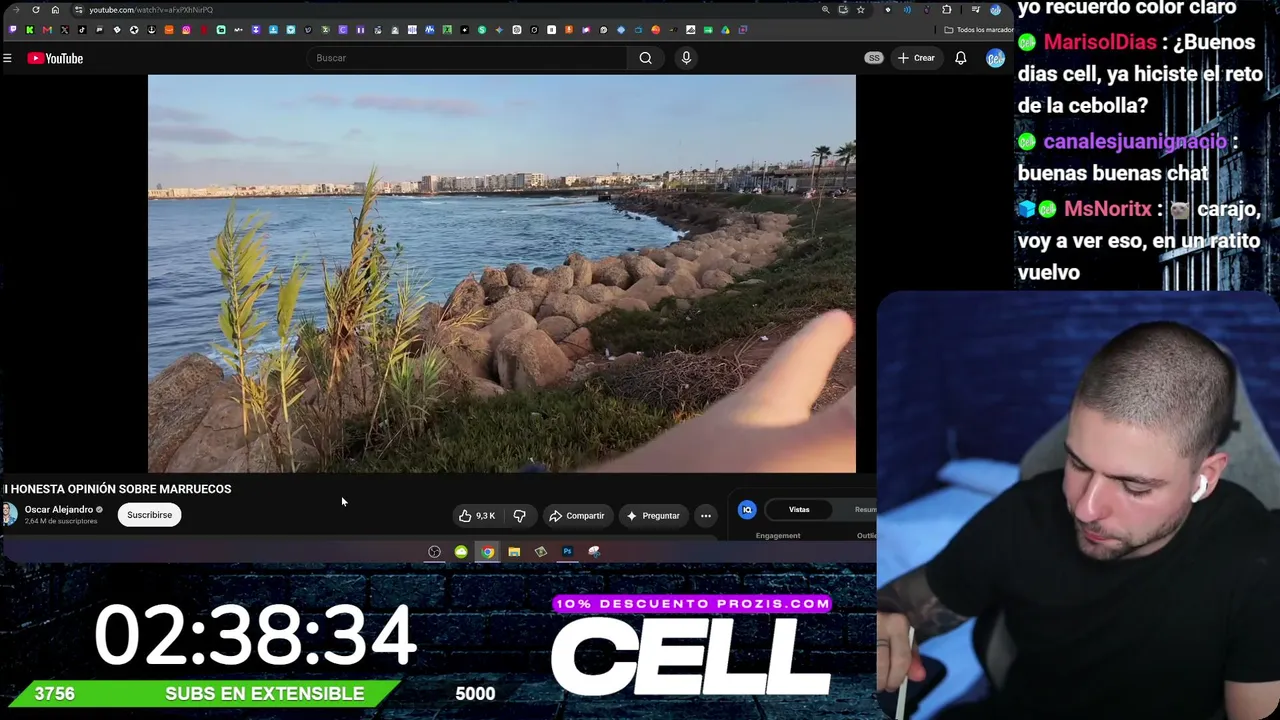
Task: Open the Twitch bookmark in bookmarks bar
Action: coord(12,30)
